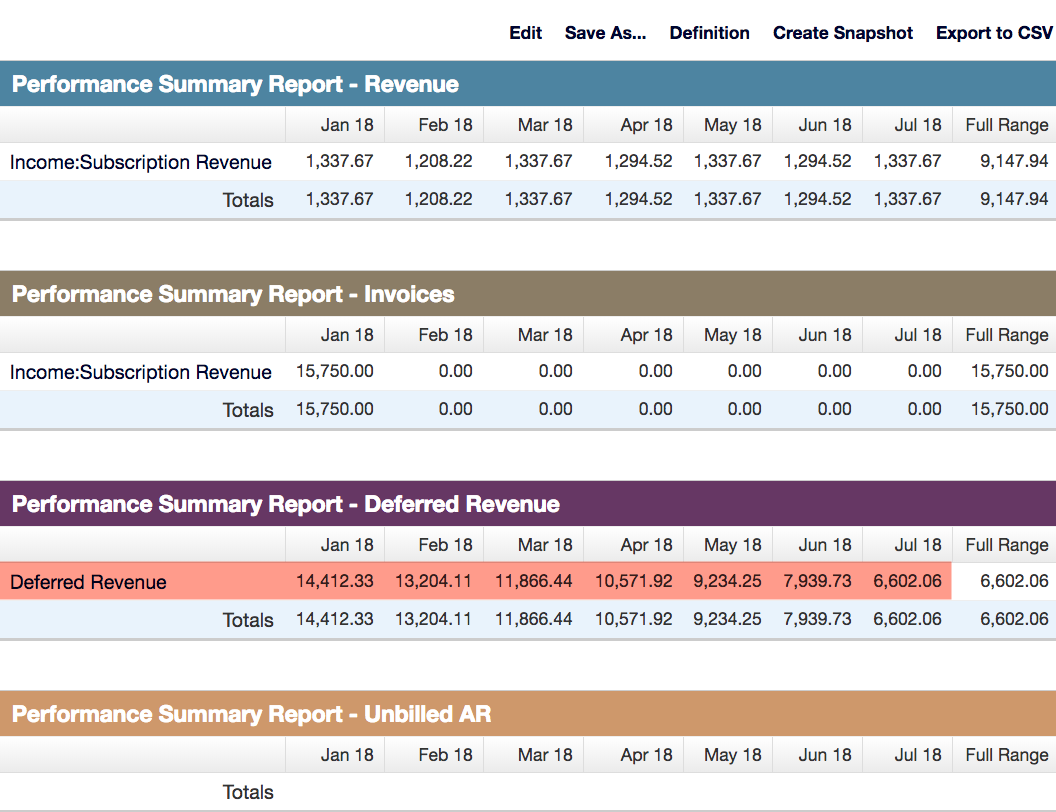Click Full Range 15,750.00 in Invoices Totals row

click(x=1010, y=409)
